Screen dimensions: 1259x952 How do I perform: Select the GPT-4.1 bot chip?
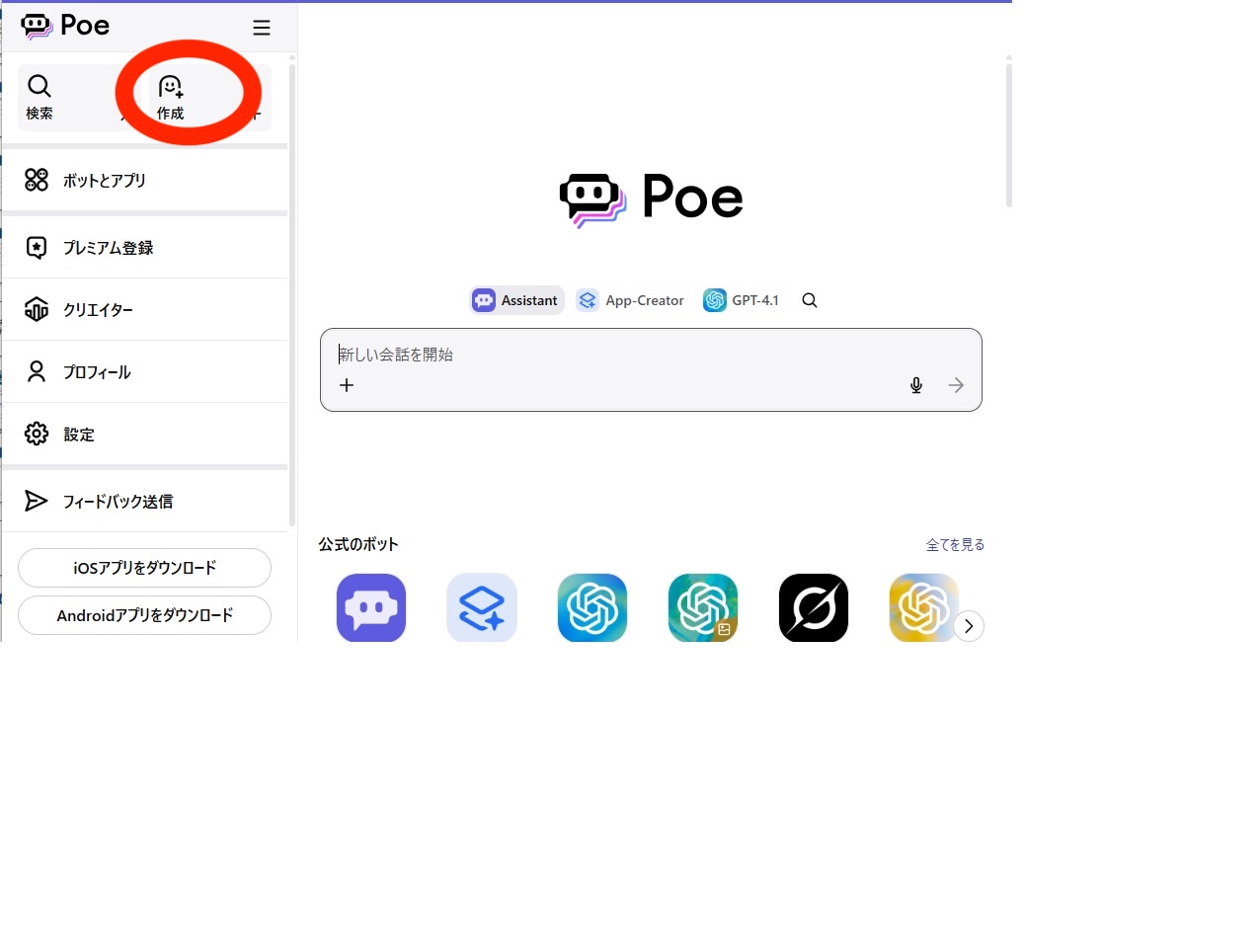742,300
